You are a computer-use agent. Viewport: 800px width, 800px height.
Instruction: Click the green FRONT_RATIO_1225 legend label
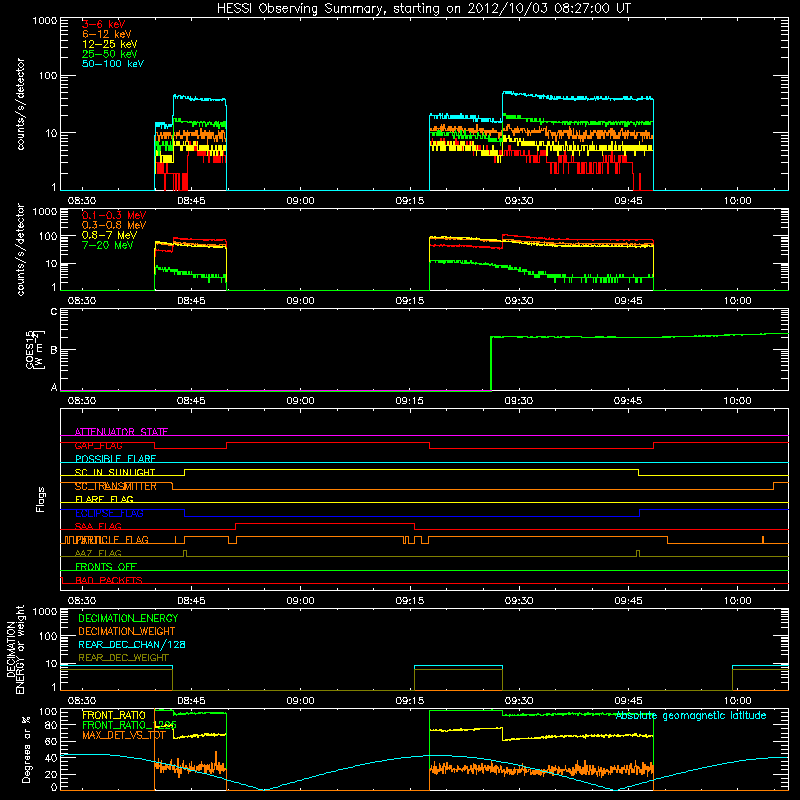click(x=130, y=725)
